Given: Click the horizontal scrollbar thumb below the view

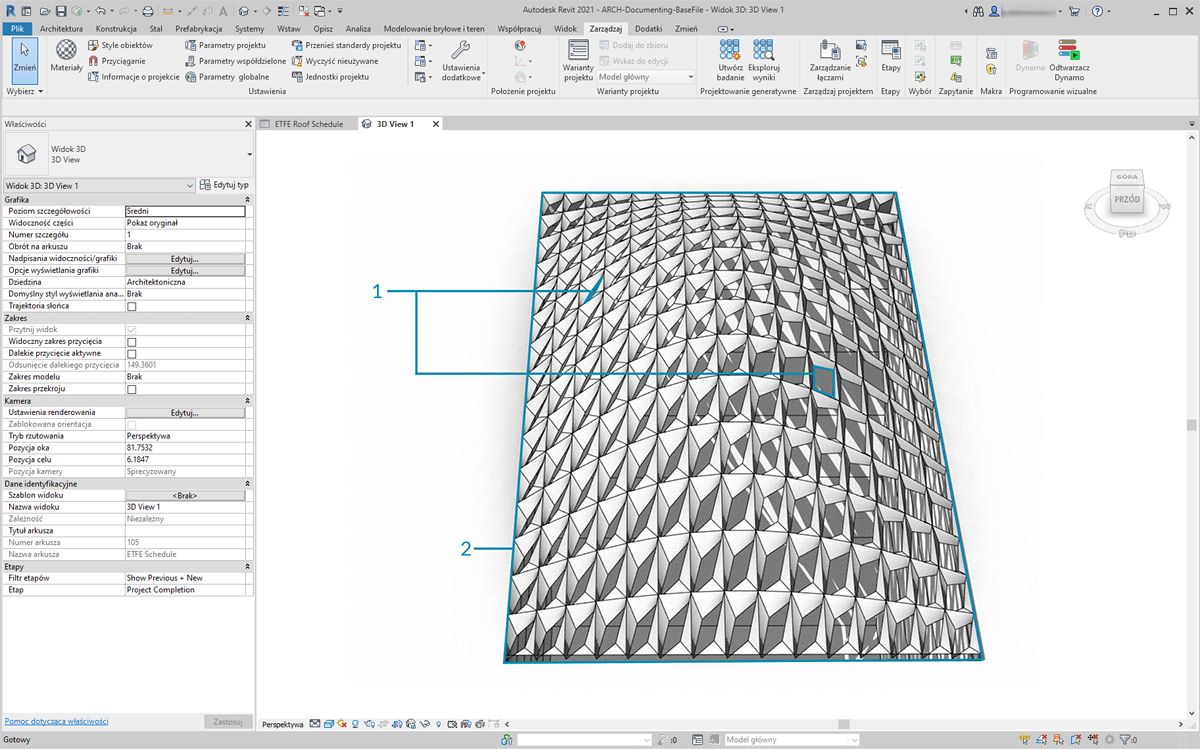Looking at the screenshot, I should pos(843,724).
